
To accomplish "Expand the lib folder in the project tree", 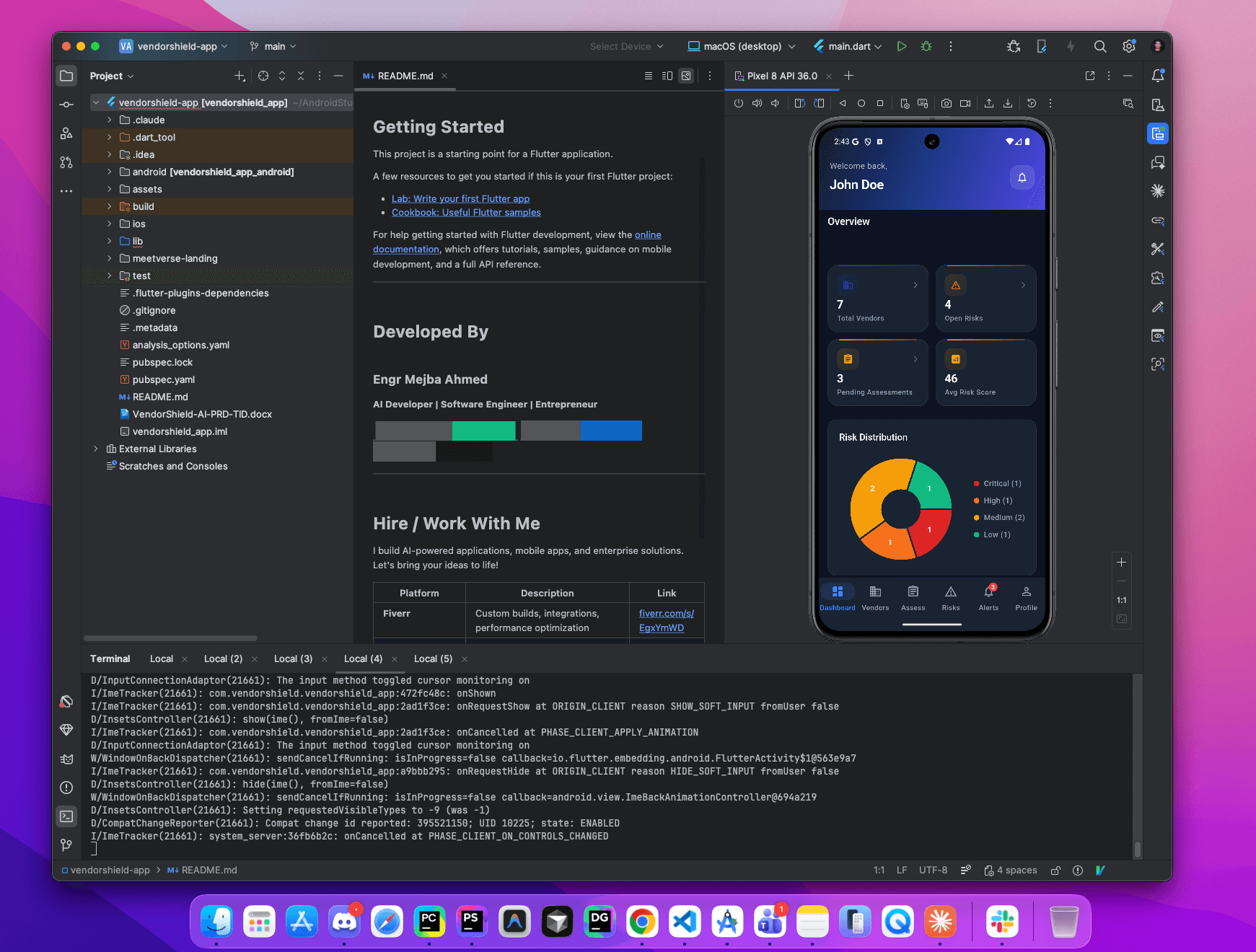I will click(x=110, y=241).
